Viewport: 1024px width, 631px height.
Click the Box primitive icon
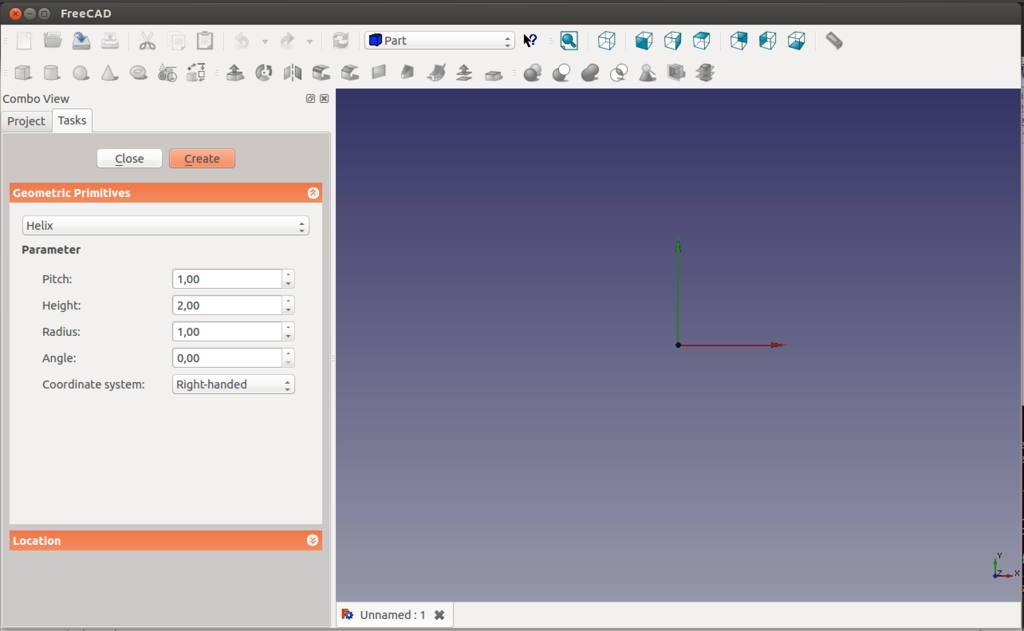22,73
